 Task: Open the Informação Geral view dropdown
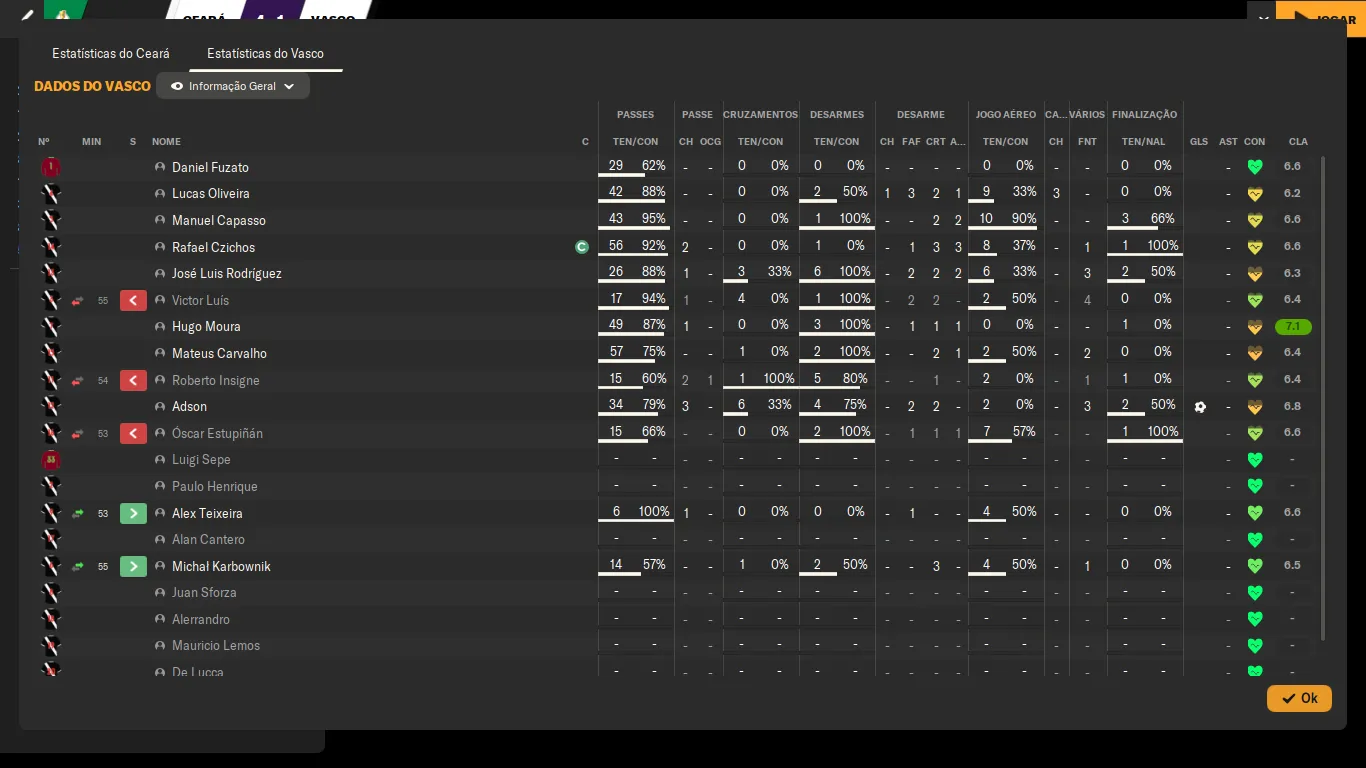[x=233, y=86]
